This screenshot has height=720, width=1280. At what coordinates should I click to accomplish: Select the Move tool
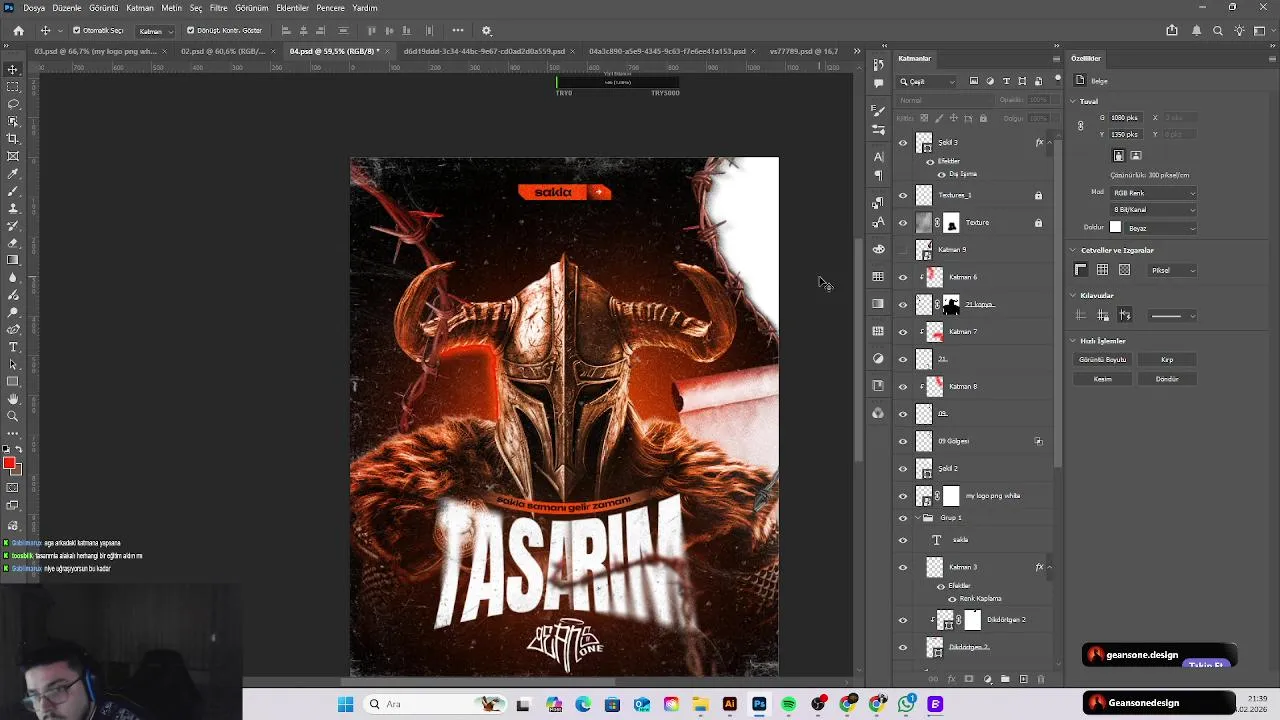(x=13, y=69)
